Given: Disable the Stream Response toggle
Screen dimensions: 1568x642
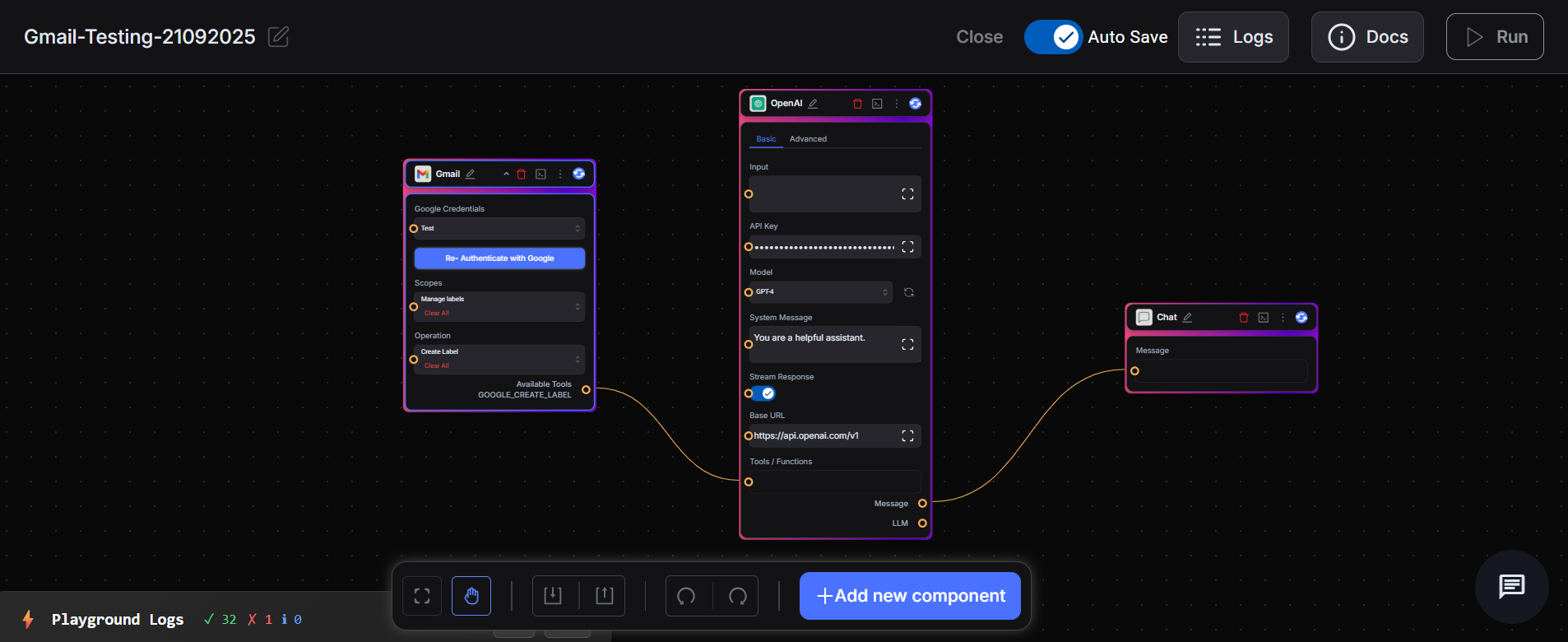Looking at the screenshot, I should click(x=763, y=393).
